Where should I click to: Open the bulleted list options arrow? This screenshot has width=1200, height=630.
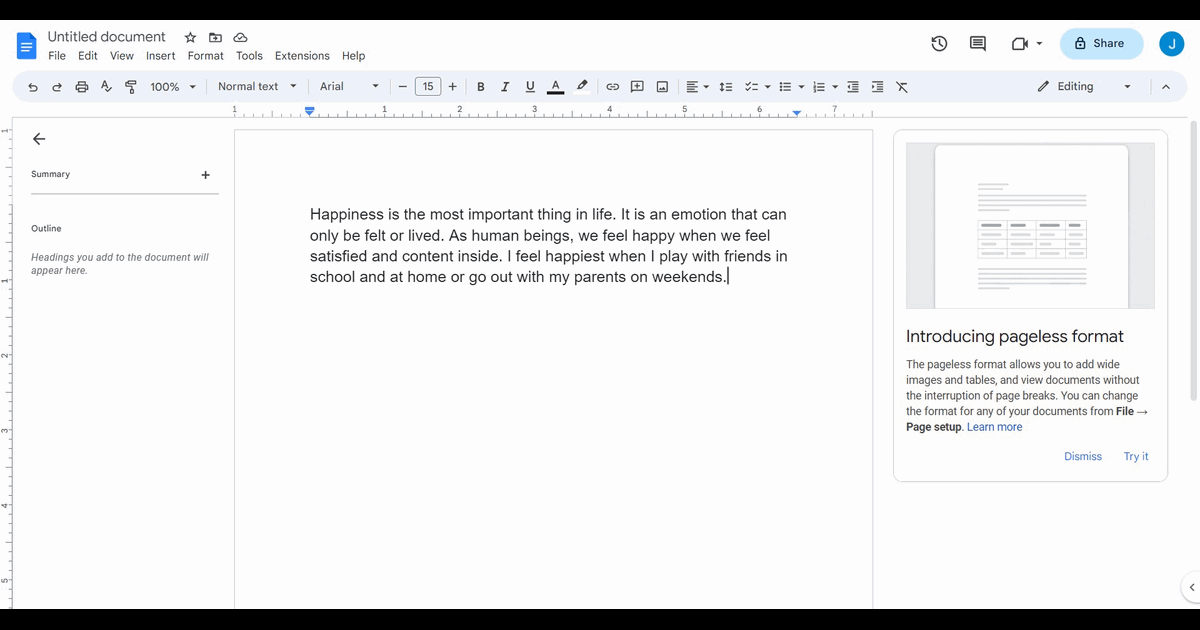click(801, 87)
